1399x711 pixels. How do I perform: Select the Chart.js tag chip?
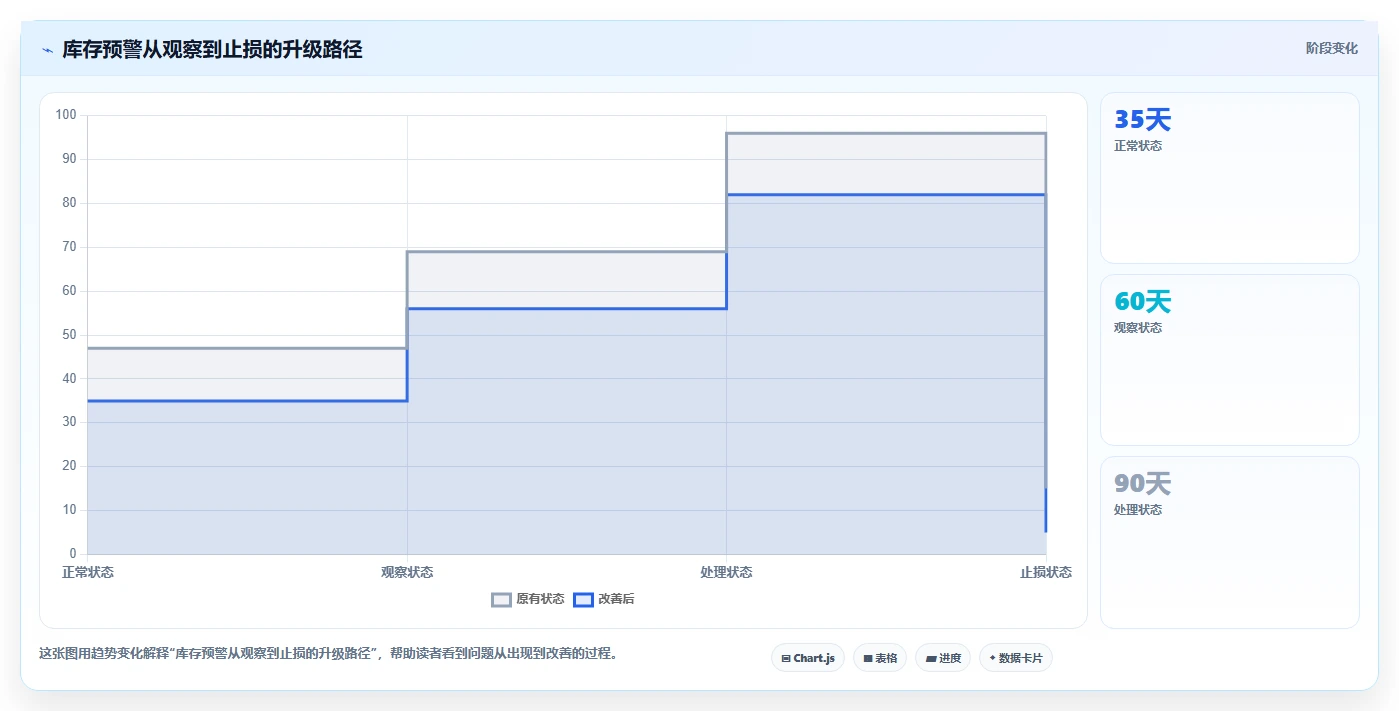[x=808, y=658]
